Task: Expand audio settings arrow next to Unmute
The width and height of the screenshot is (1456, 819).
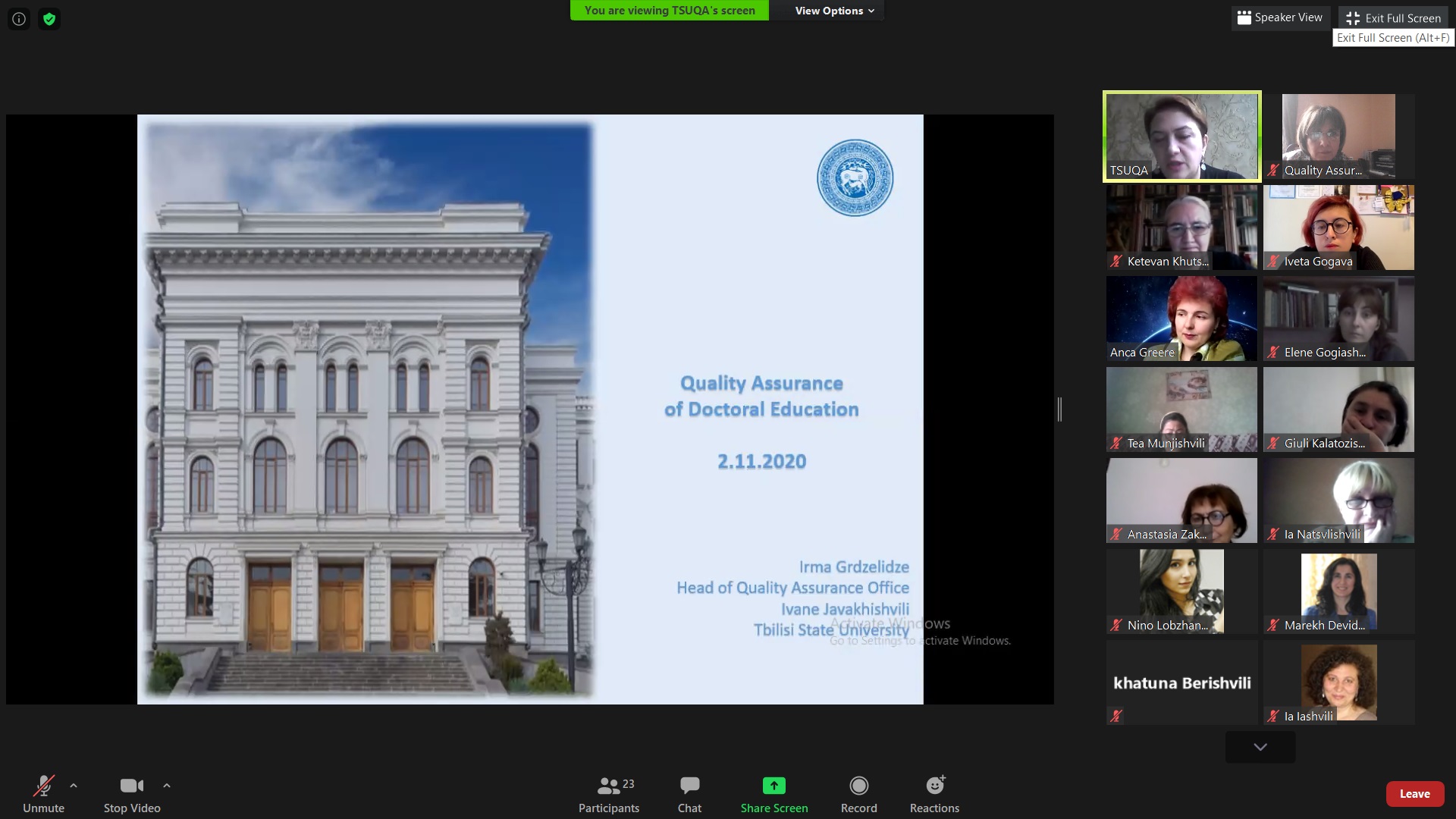Action: (x=74, y=786)
